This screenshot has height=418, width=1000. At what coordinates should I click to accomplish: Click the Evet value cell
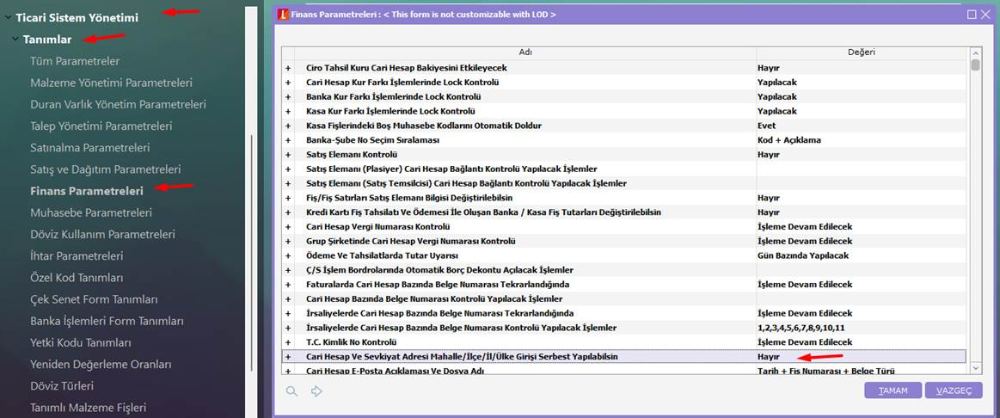pyautogui.click(x=861, y=126)
